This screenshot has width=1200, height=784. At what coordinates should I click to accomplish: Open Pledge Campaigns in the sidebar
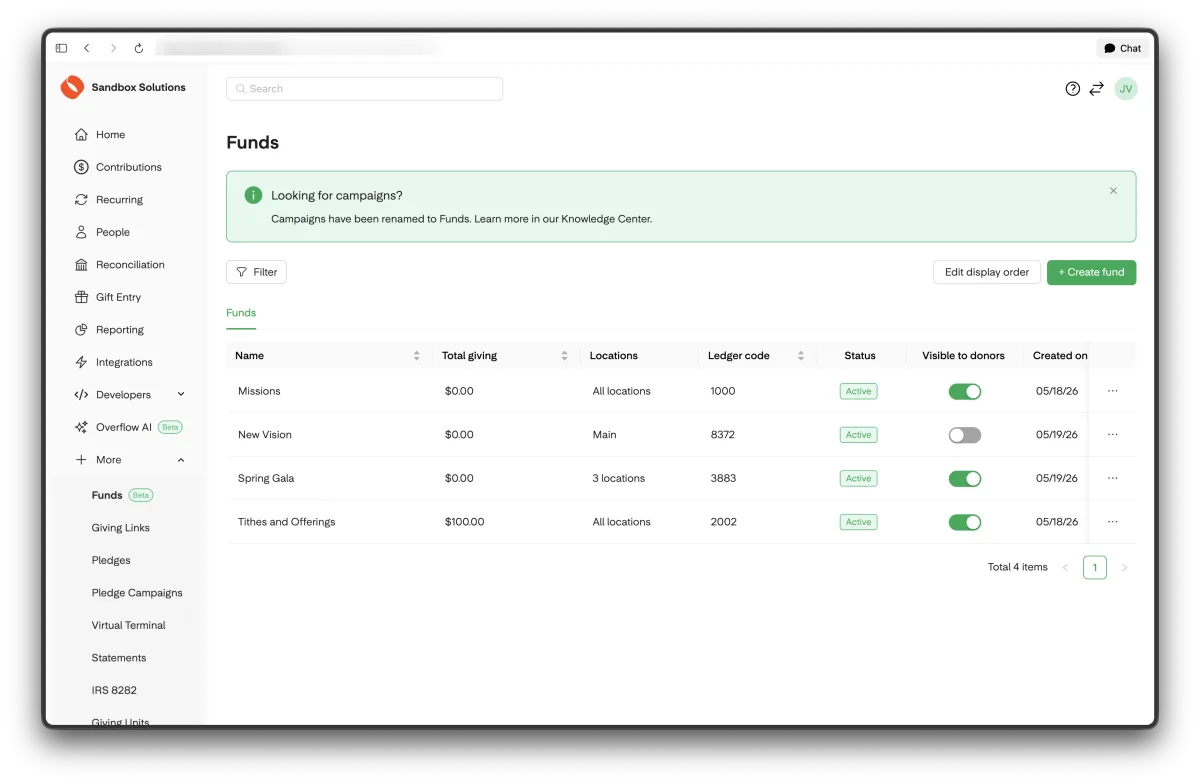click(x=137, y=593)
